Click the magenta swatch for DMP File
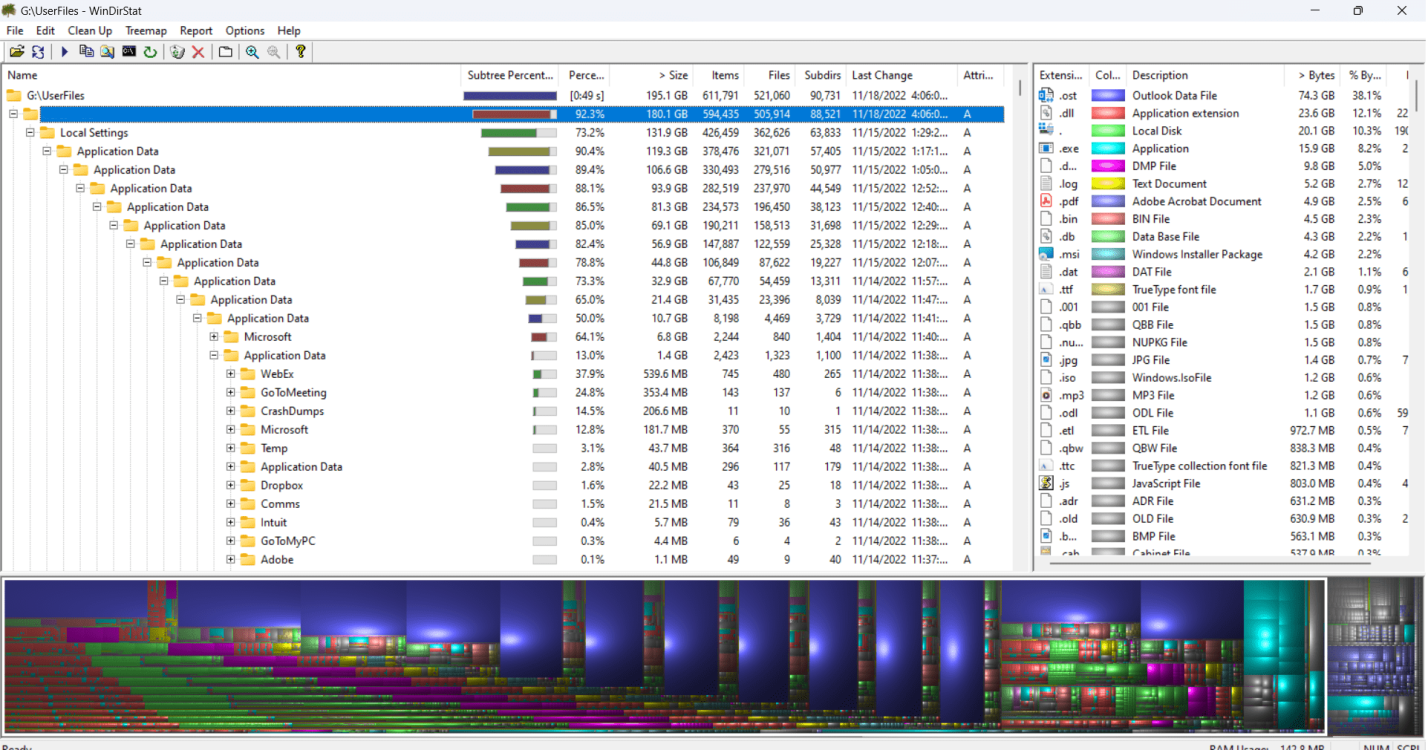The image size is (1428, 750). coord(1107,166)
